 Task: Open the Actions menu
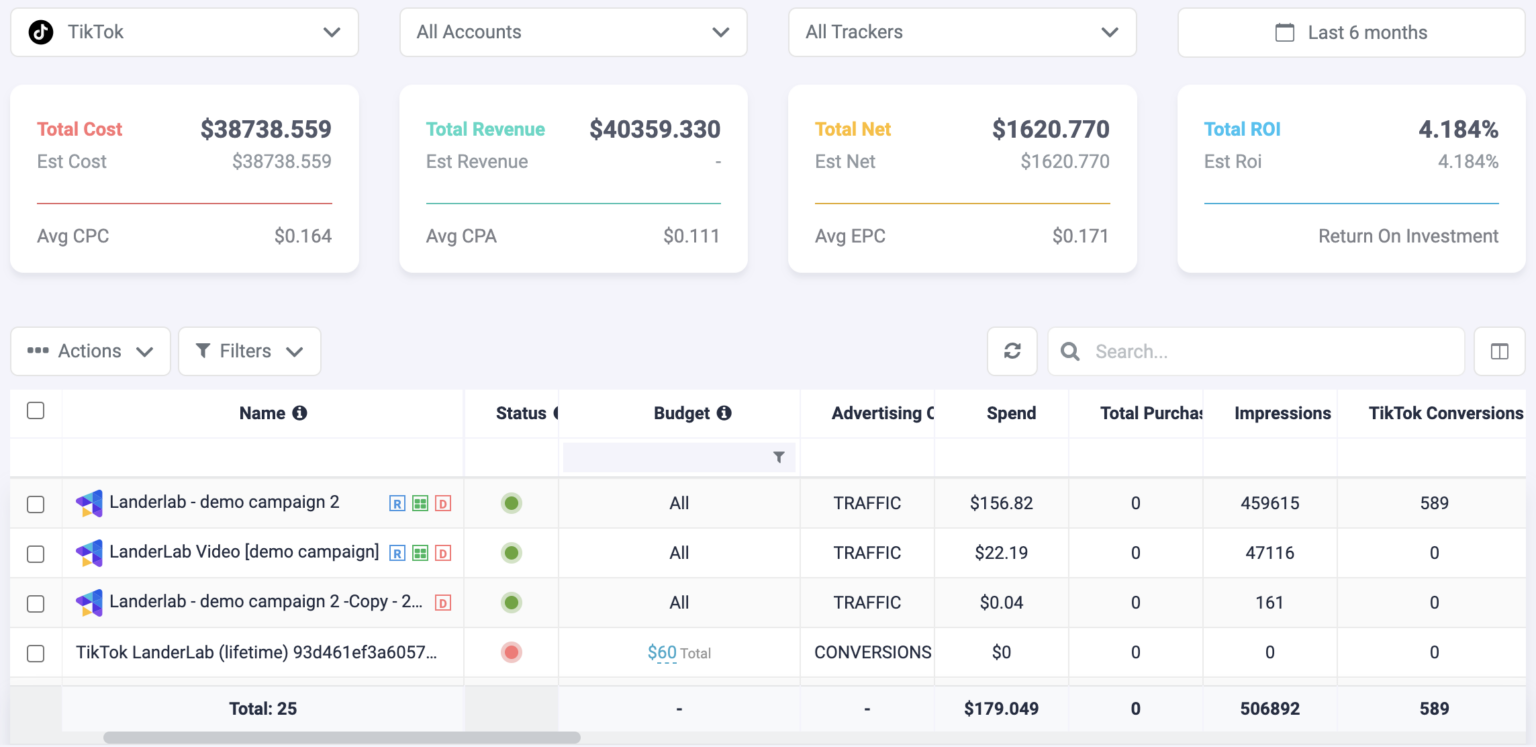(x=90, y=351)
